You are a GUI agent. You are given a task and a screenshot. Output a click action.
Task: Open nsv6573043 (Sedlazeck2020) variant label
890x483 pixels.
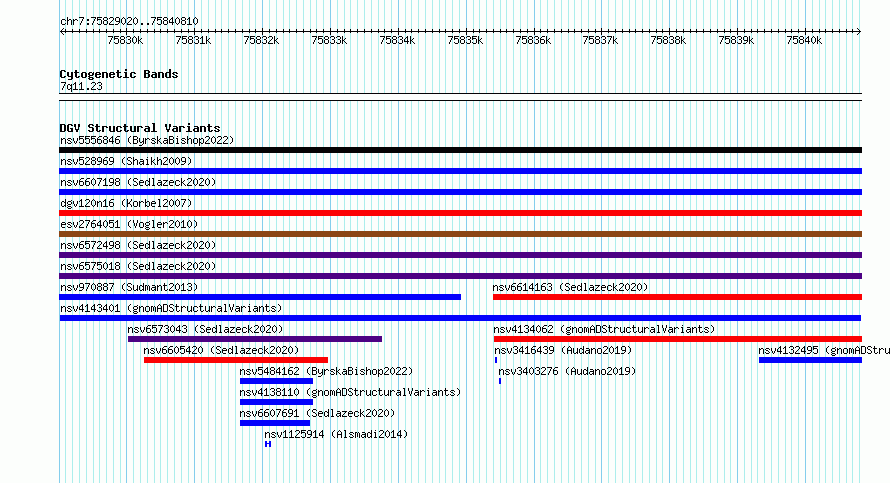[205, 329]
